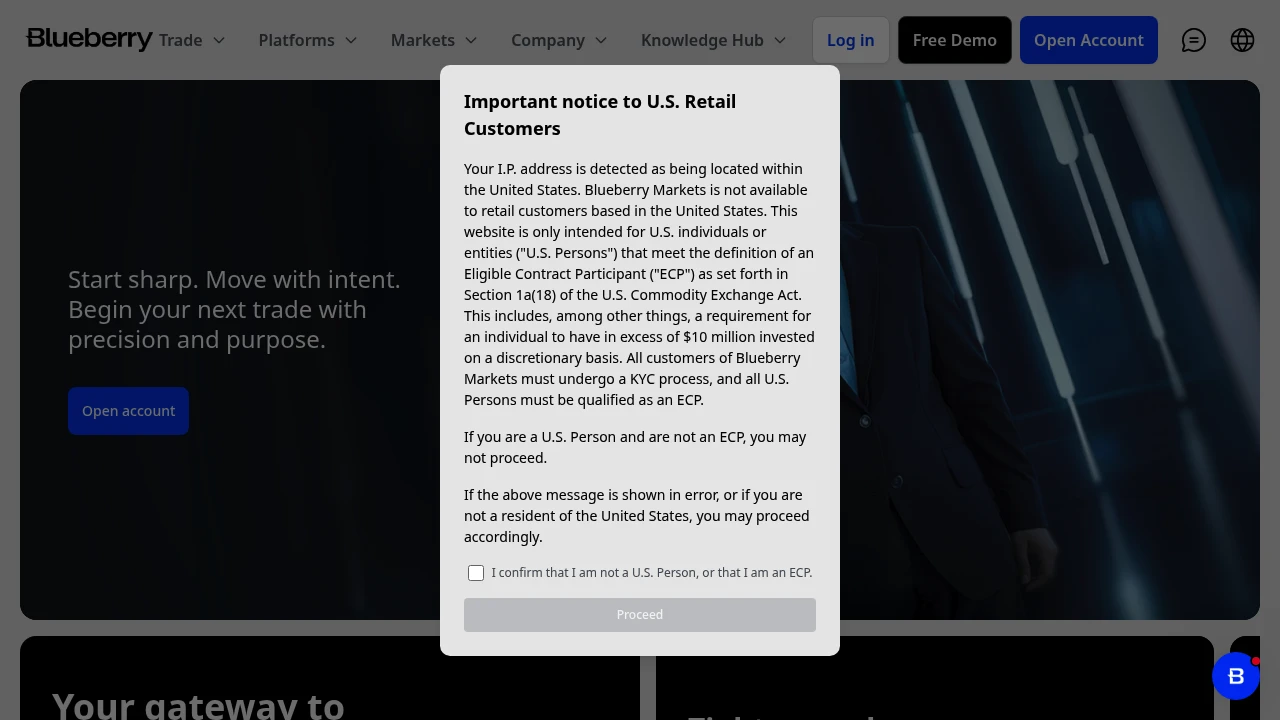Click the Log in button
Image resolution: width=1280 pixels, height=720 pixels.
click(x=851, y=40)
